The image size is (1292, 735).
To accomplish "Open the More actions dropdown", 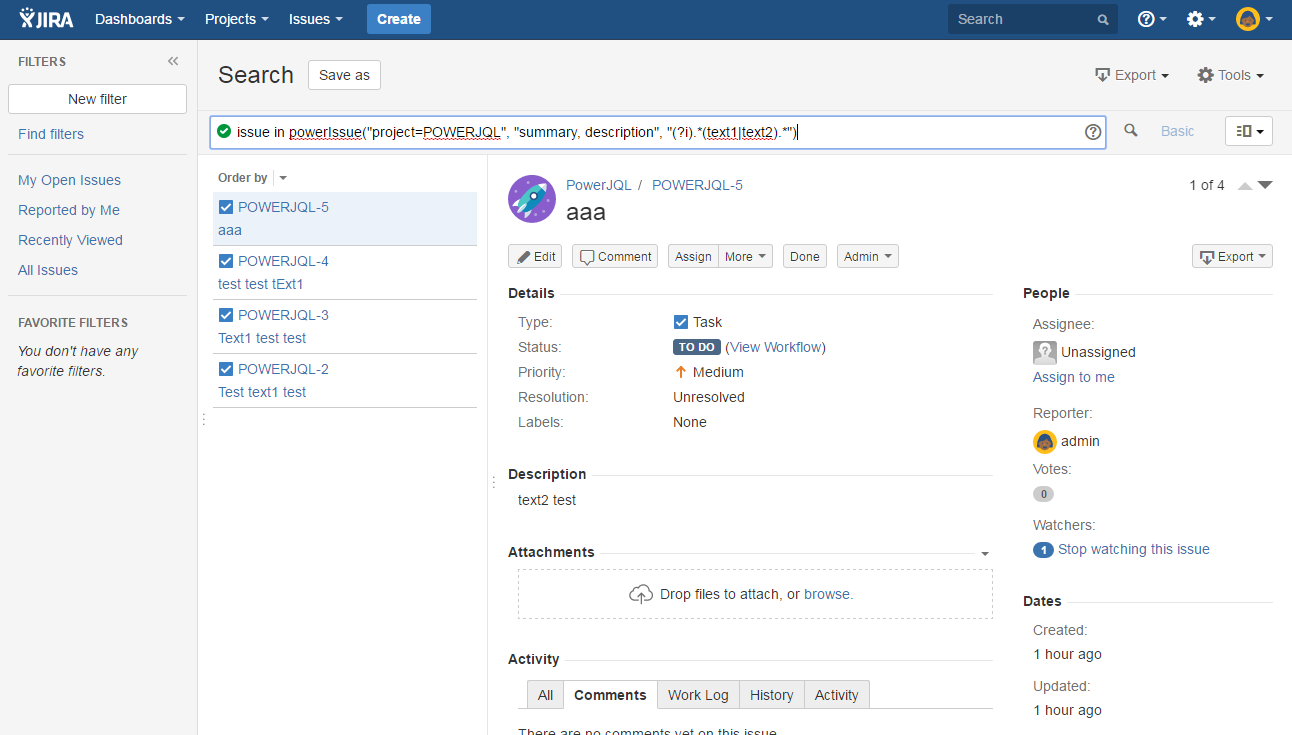I will click(x=745, y=256).
